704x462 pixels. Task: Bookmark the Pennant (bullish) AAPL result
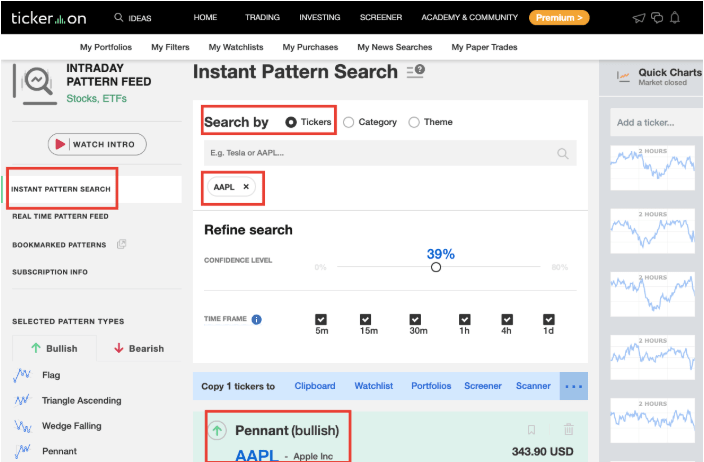pyautogui.click(x=531, y=430)
